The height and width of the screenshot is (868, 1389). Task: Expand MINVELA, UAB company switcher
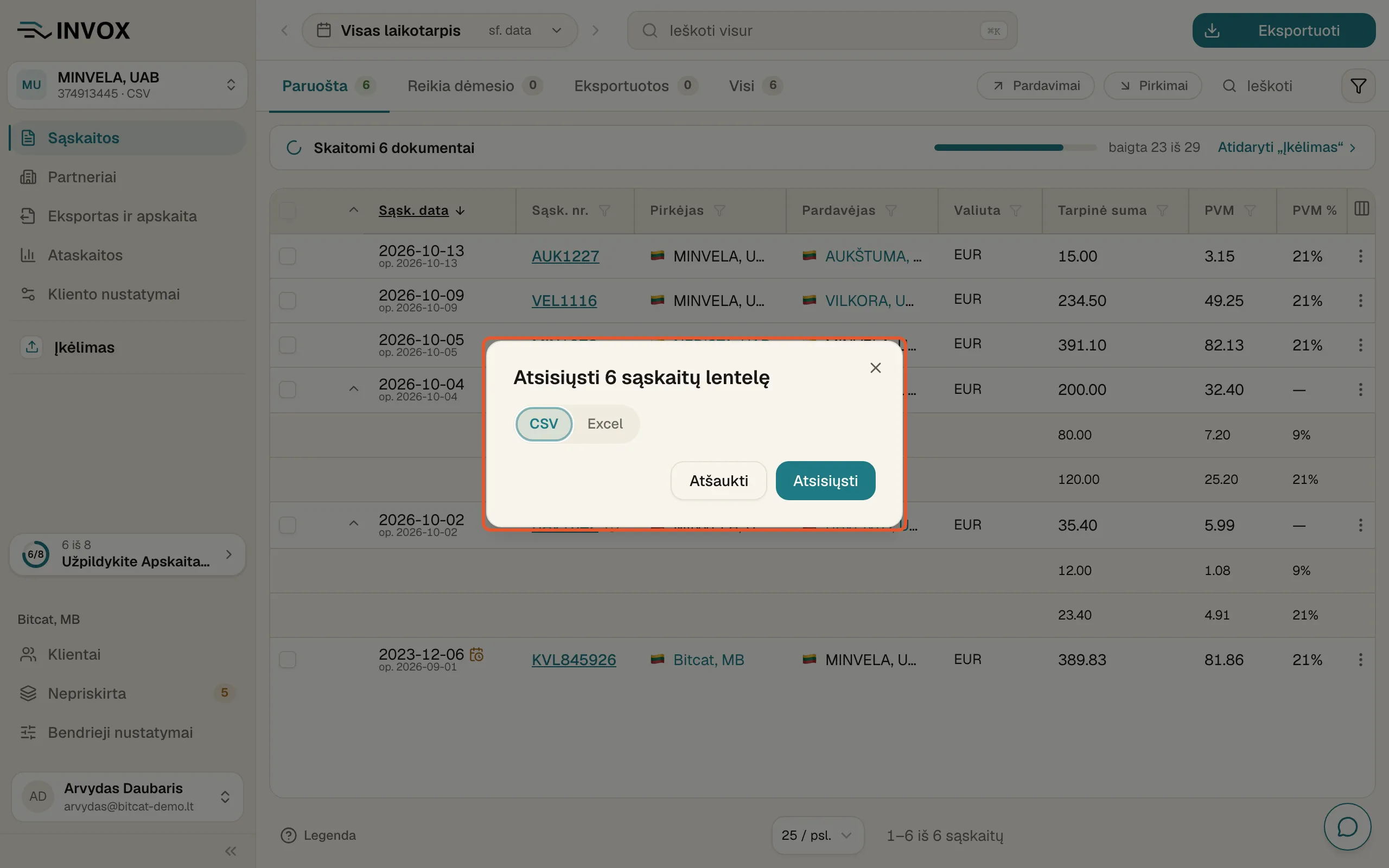128,85
